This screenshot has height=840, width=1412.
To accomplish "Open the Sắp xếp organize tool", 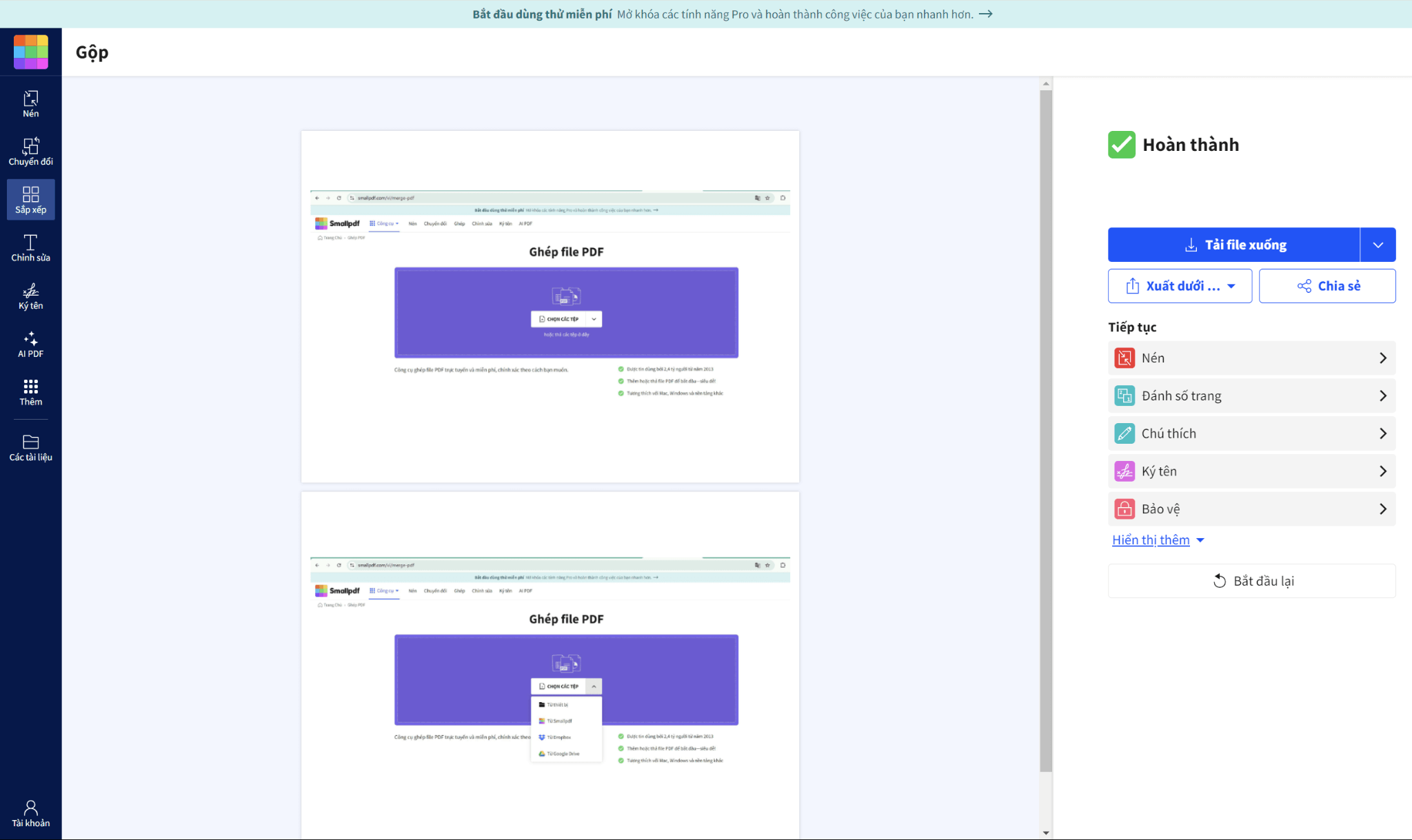I will click(x=30, y=200).
